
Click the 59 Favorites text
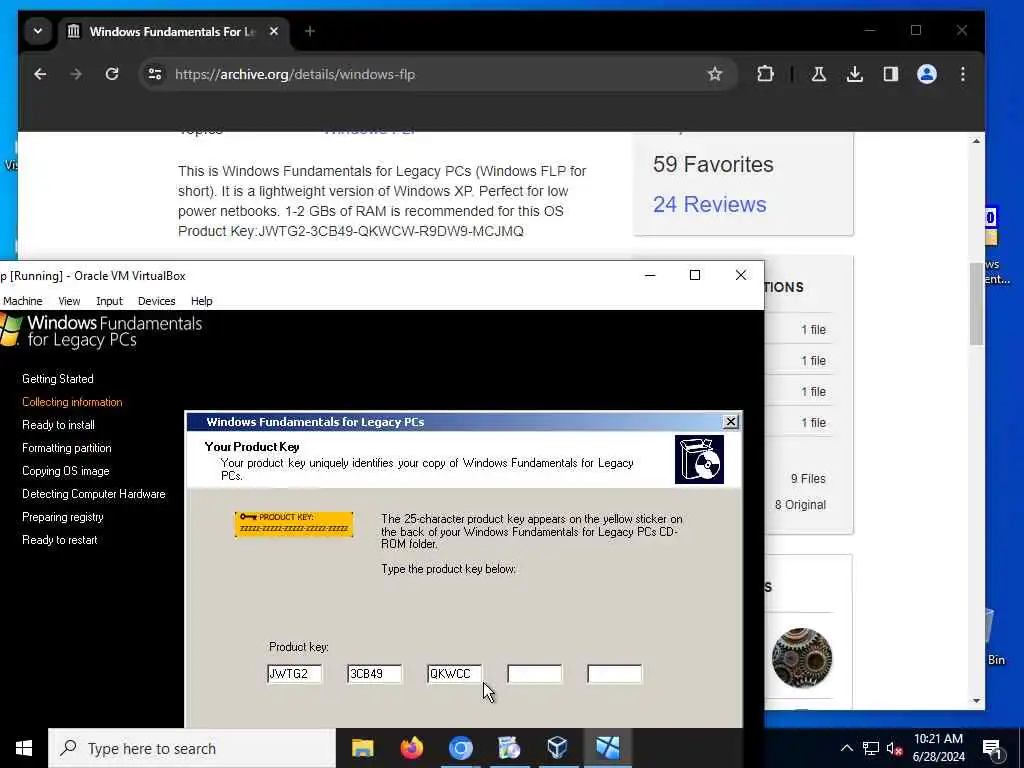click(x=713, y=165)
